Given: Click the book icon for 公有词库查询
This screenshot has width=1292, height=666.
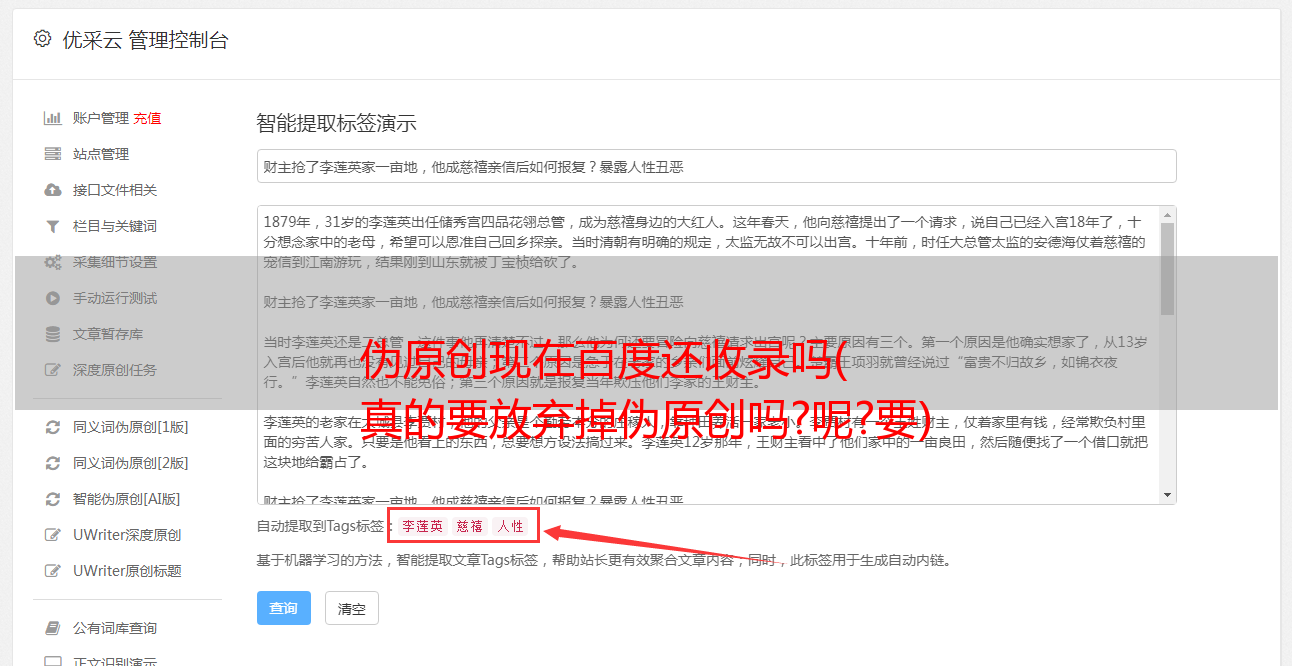Looking at the screenshot, I should (53, 628).
